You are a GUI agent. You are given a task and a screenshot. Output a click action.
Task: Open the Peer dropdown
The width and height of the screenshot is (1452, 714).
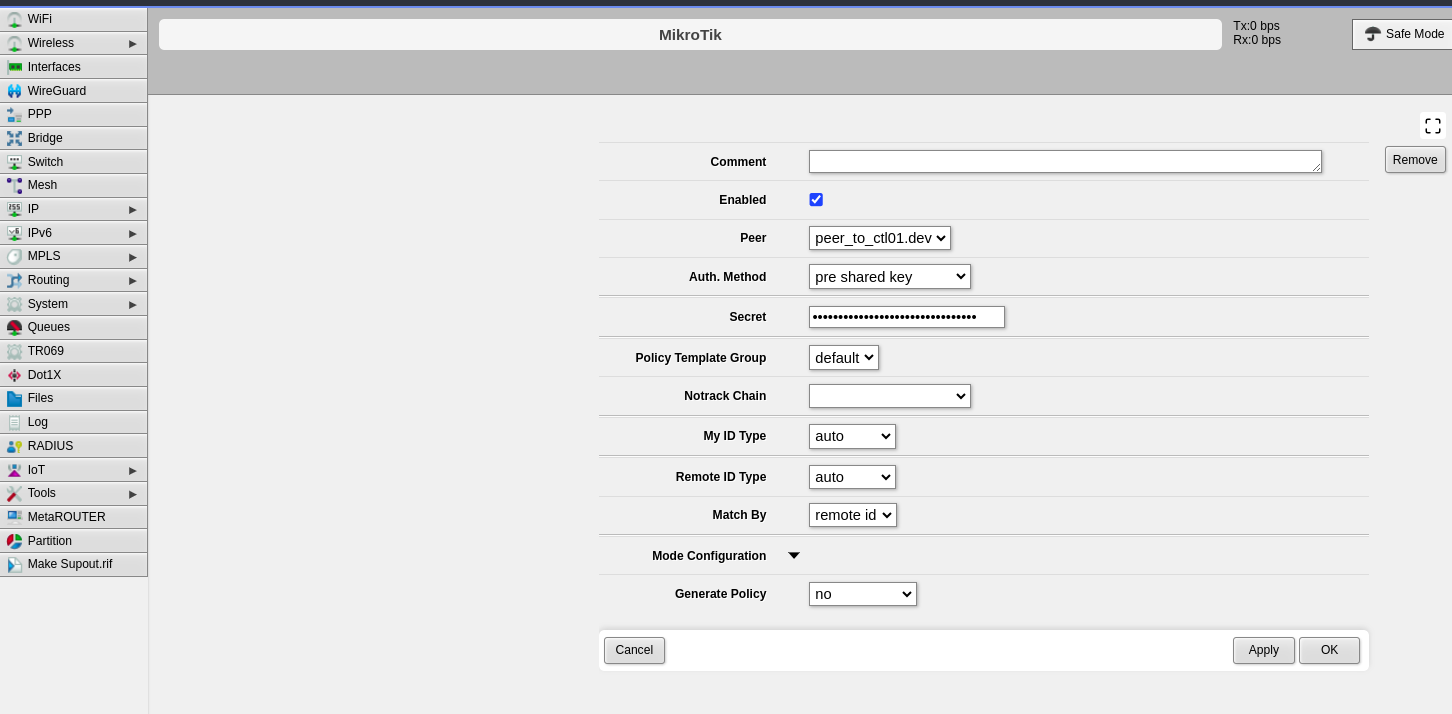(x=879, y=238)
